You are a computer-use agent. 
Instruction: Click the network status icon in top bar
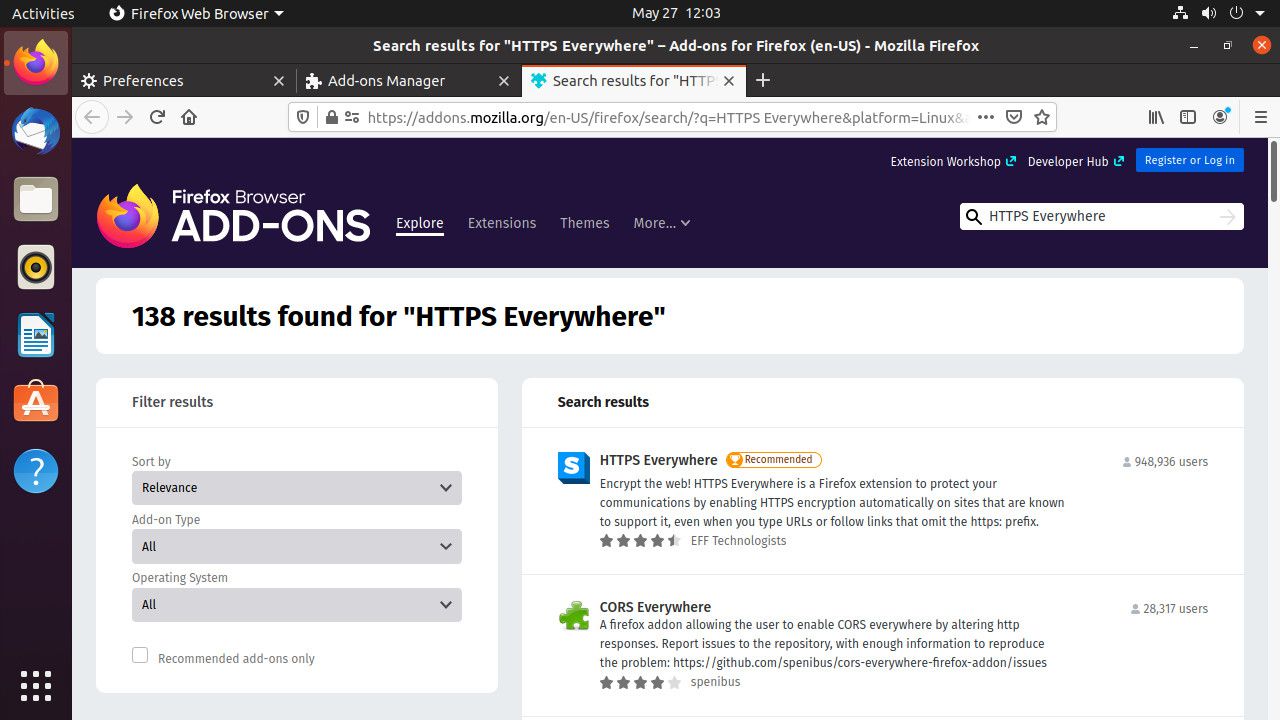pos(1181,13)
